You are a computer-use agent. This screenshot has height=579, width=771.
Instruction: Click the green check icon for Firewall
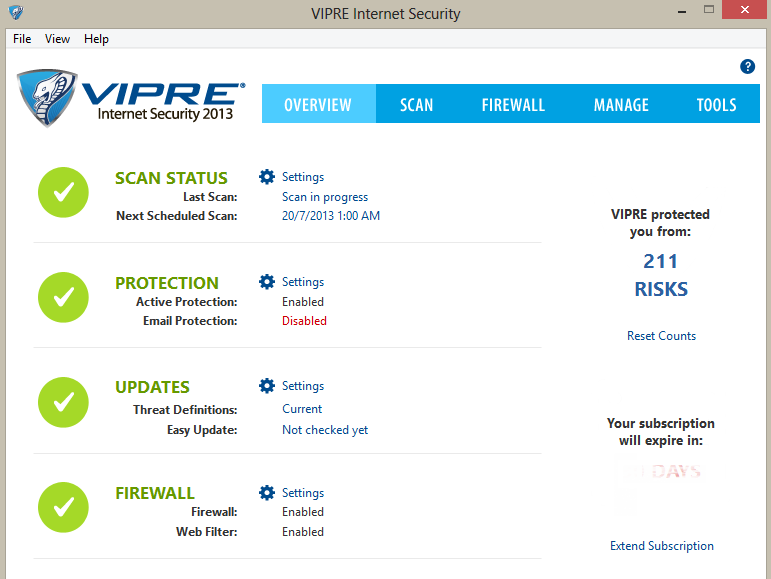(x=63, y=507)
